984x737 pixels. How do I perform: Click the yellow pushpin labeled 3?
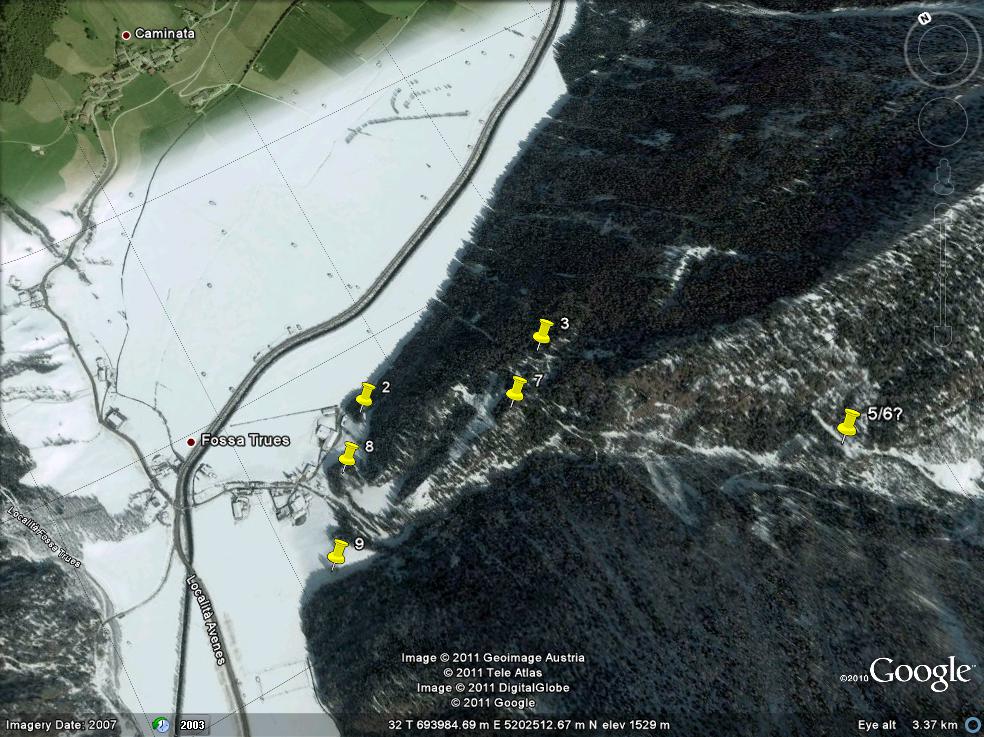[542, 333]
